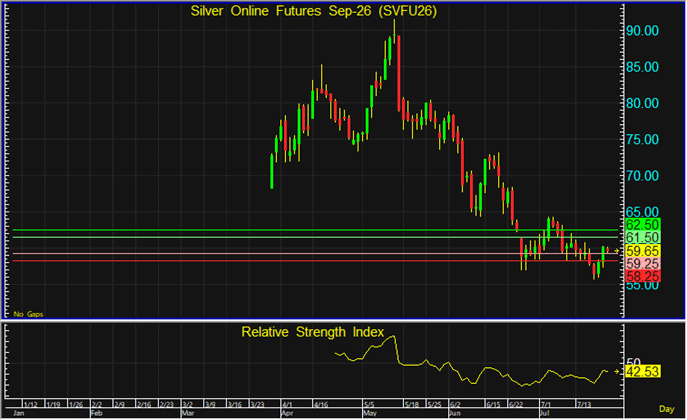Click the Jun month label on the axis
The height and width of the screenshot is (420, 687).
[x=455, y=413]
